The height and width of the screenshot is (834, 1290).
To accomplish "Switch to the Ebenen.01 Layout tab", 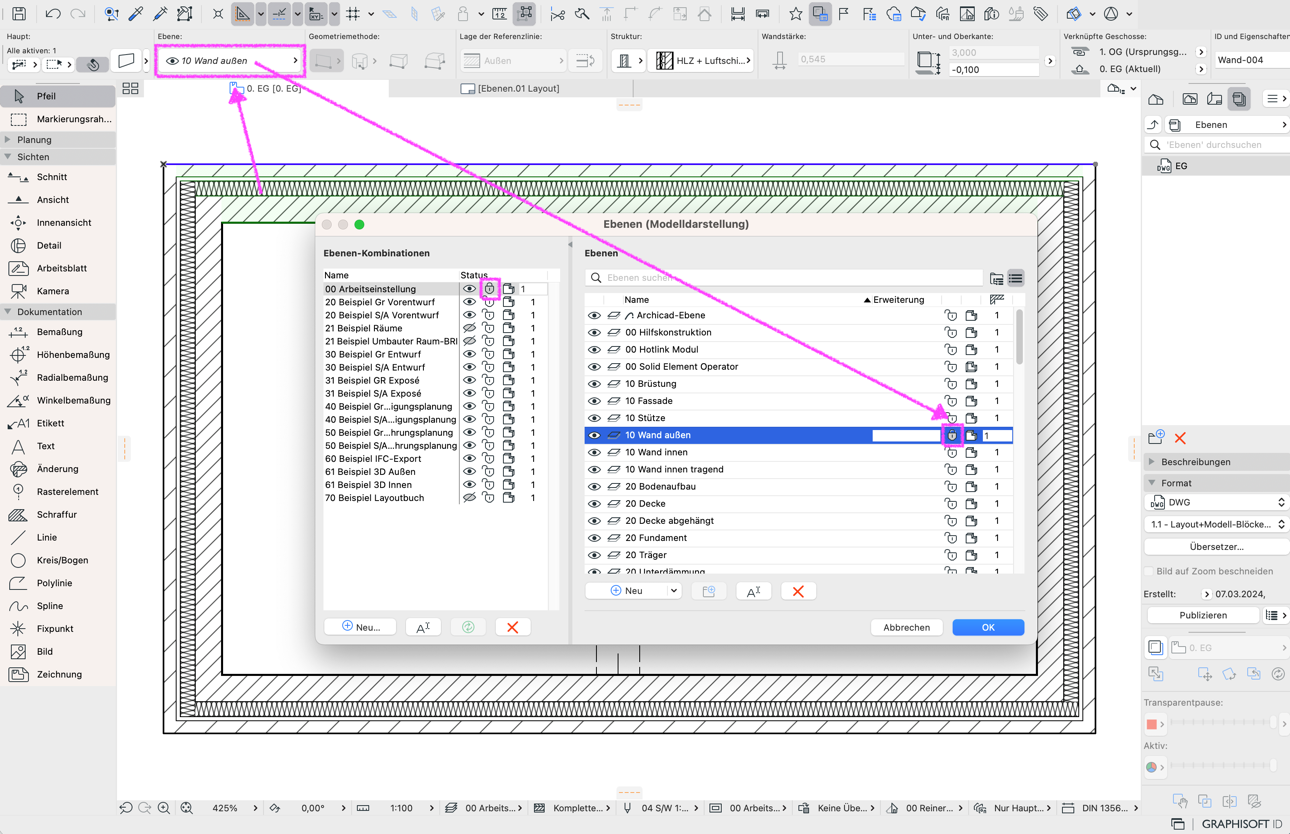I will coord(510,89).
